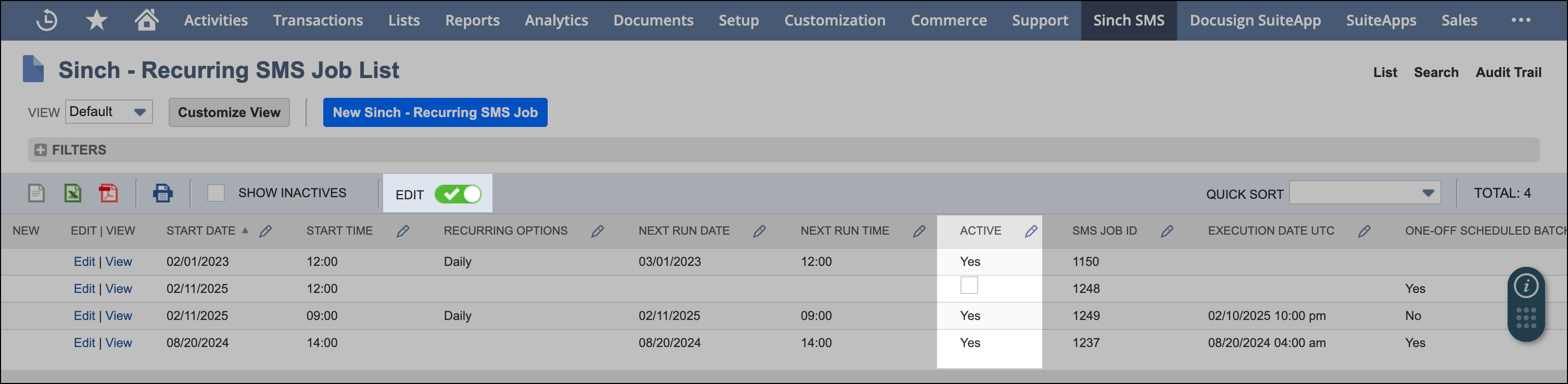Click View link for job 1248
1568x384 pixels.
[119, 288]
